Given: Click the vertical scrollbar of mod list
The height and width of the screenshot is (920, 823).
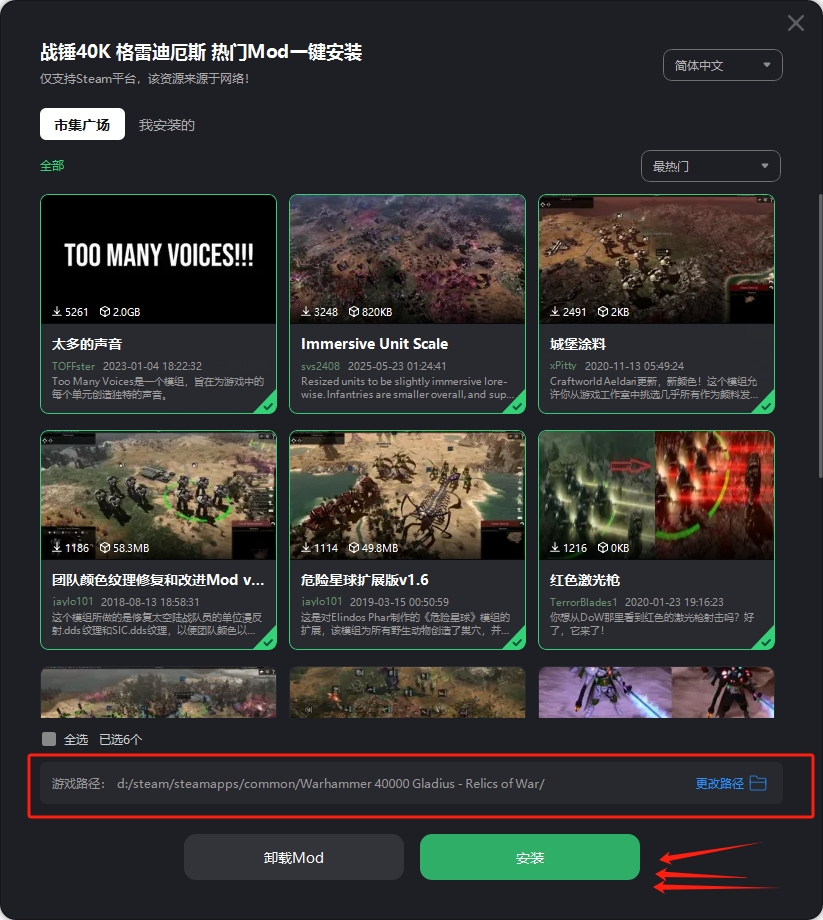Looking at the screenshot, I should point(820,336).
